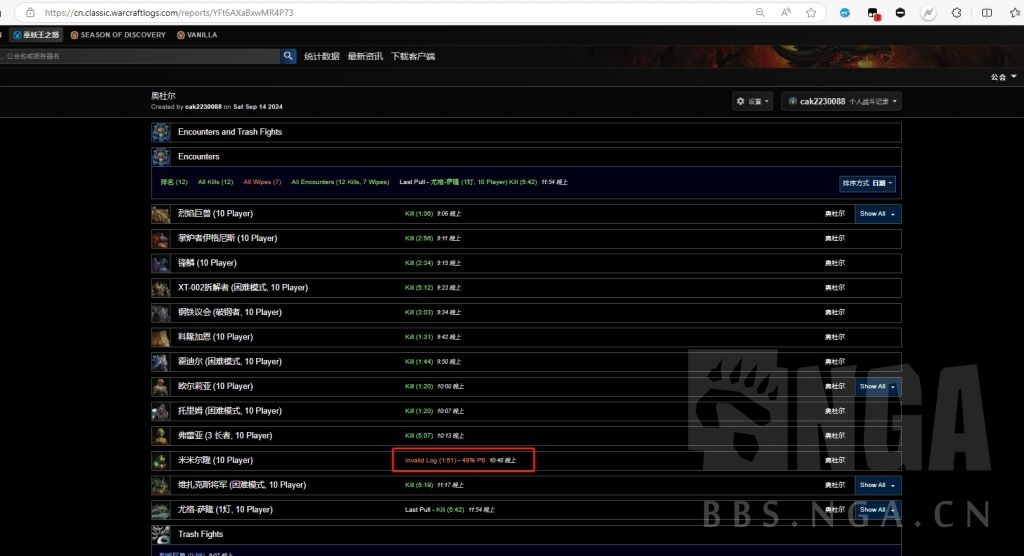The width and height of the screenshot is (1024, 556).
Task: Open the 最新资讯 menu item
Action: (365, 56)
